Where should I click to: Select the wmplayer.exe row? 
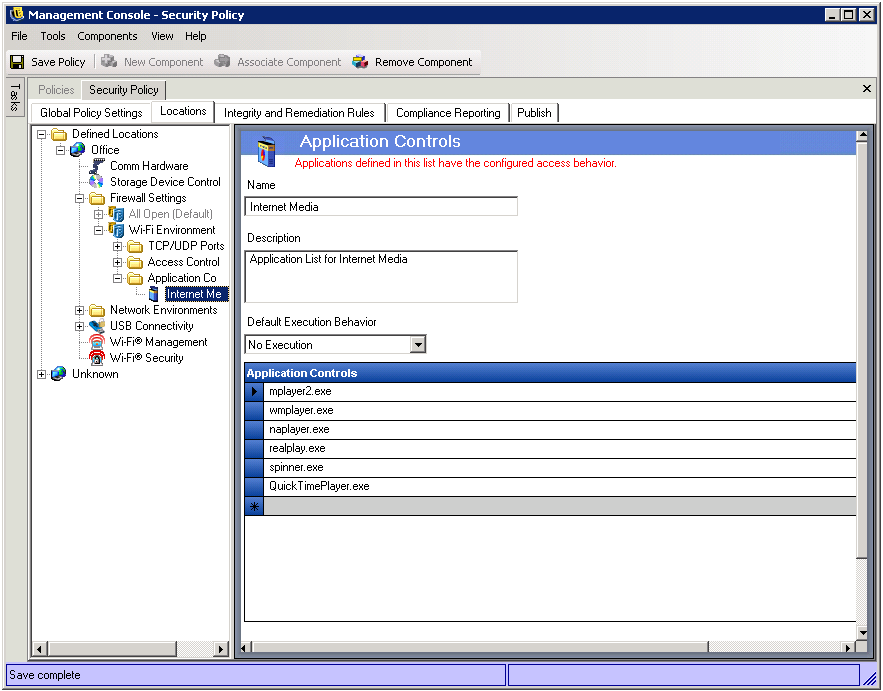point(550,411)
